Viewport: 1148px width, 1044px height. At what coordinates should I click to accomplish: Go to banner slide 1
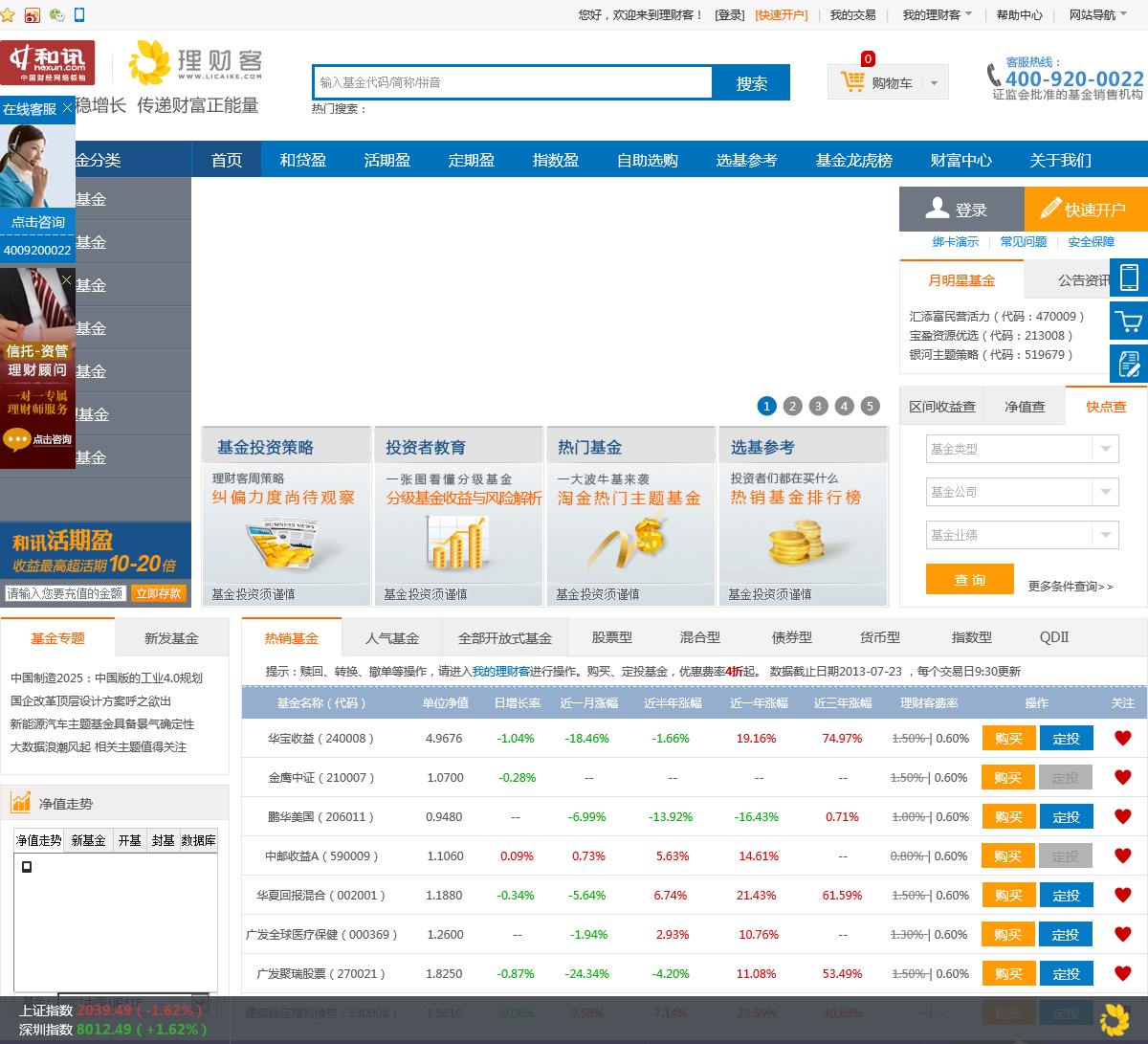[766, 406]
